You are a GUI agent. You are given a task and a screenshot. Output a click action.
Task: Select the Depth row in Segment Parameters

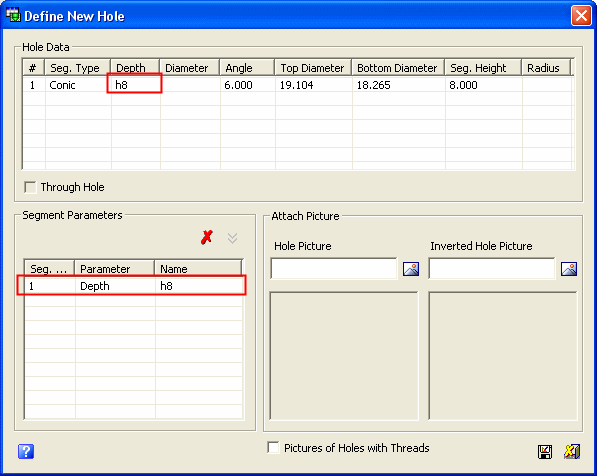pos(133,286)
